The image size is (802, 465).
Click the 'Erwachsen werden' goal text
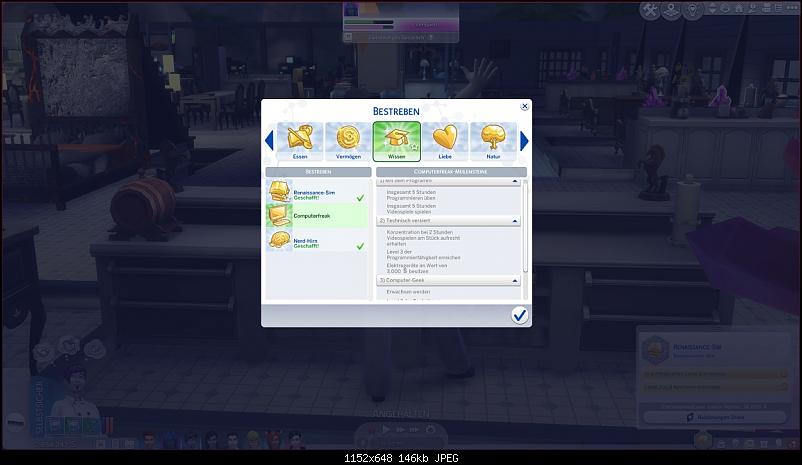pos(408,292)
